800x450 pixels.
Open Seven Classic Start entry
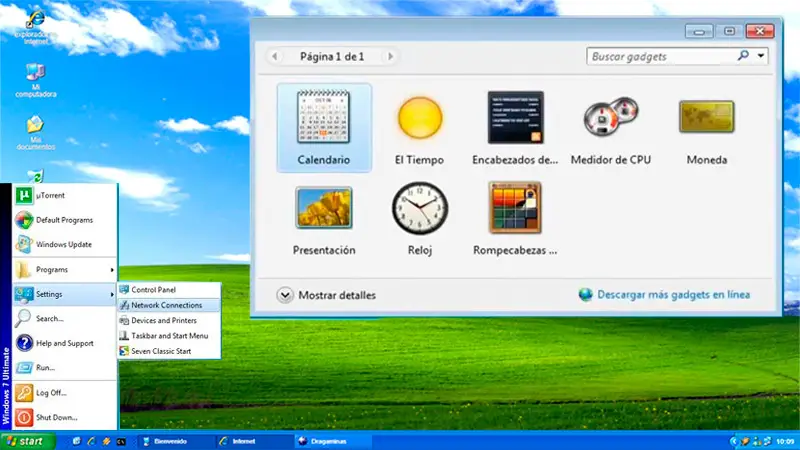click(169, 351)
